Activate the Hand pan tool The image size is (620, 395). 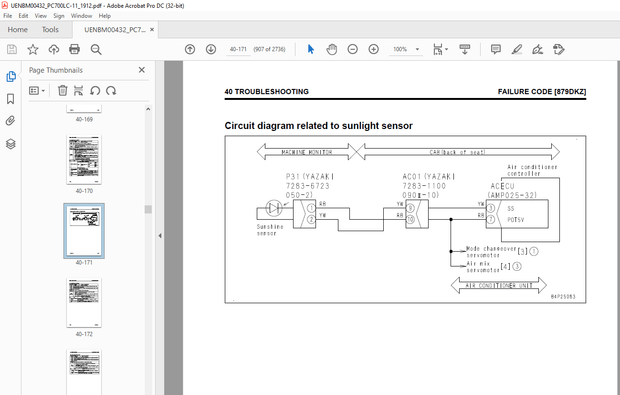click(x=331, y=49)
